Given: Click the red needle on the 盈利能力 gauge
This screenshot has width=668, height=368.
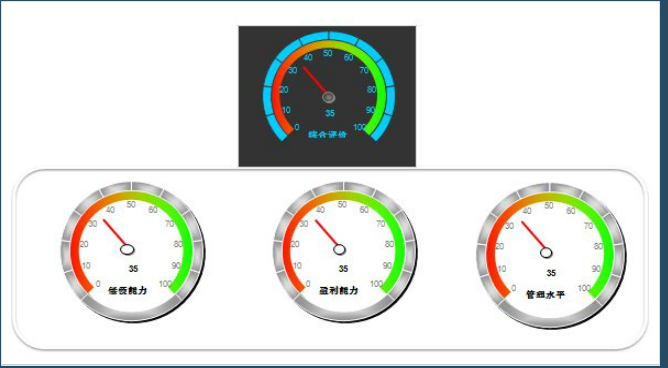Looking at the screenshot, I should click(x=326, y=233).
